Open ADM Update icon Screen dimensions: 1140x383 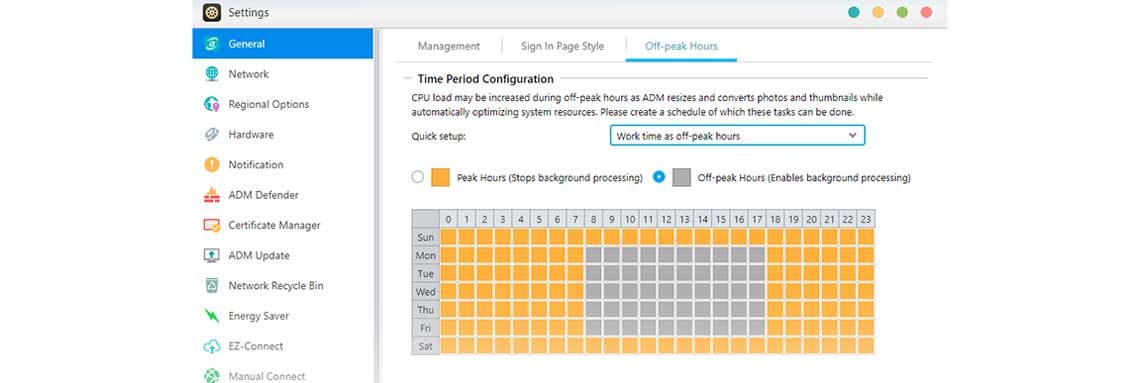coord(212,255)
